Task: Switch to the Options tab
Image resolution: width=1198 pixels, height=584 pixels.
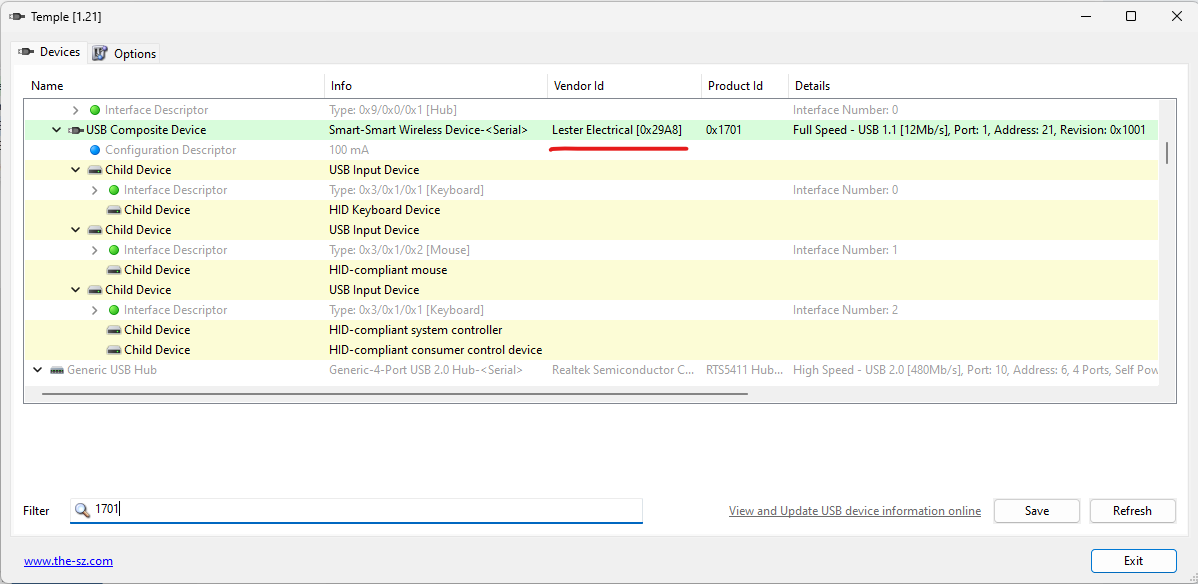Action: click(x=125, y=54)
